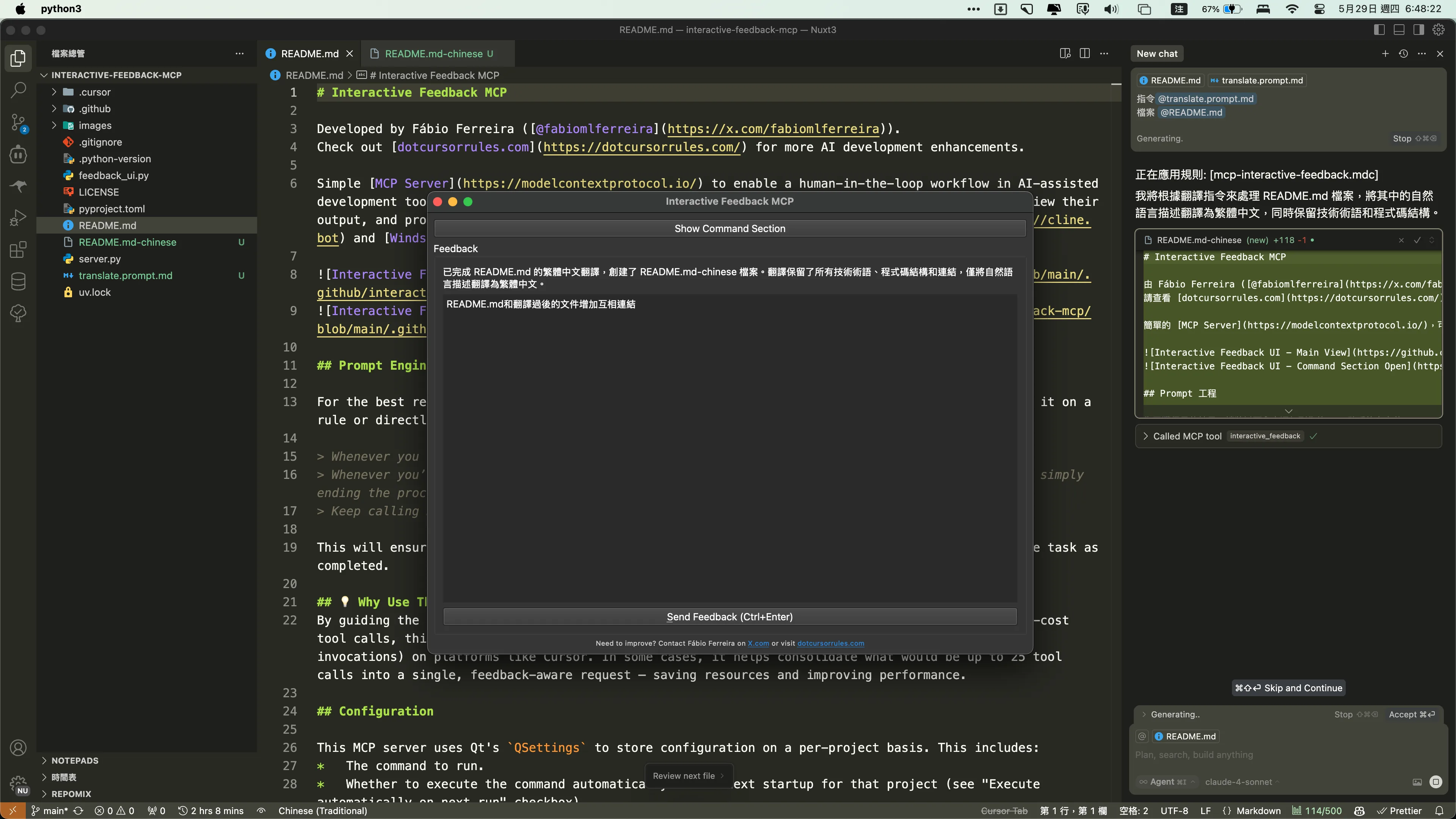This screenshot has height=819, width=1456.
Task: Open the Wi-Fi menu in the macOS menu bar
Action: [1292, 9]
